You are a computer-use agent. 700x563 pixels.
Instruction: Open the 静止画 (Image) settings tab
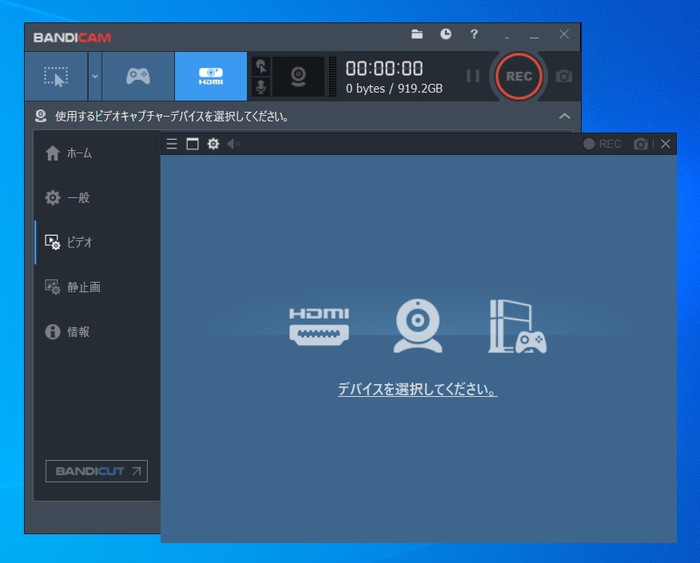coord(96,287)
